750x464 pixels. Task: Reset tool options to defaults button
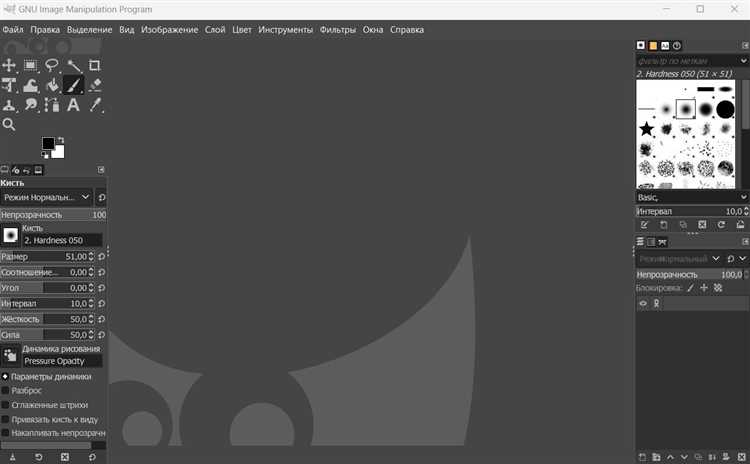point(92,457)
